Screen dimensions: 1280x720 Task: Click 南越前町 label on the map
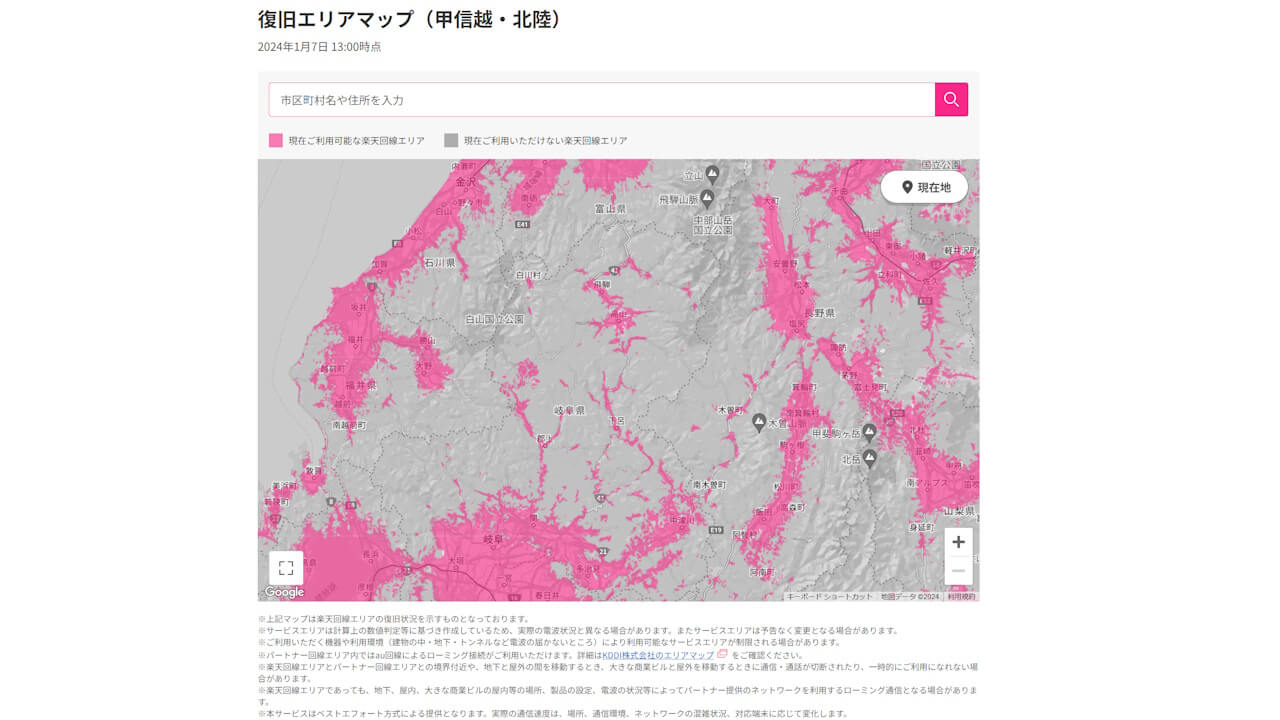pos(348,425)
